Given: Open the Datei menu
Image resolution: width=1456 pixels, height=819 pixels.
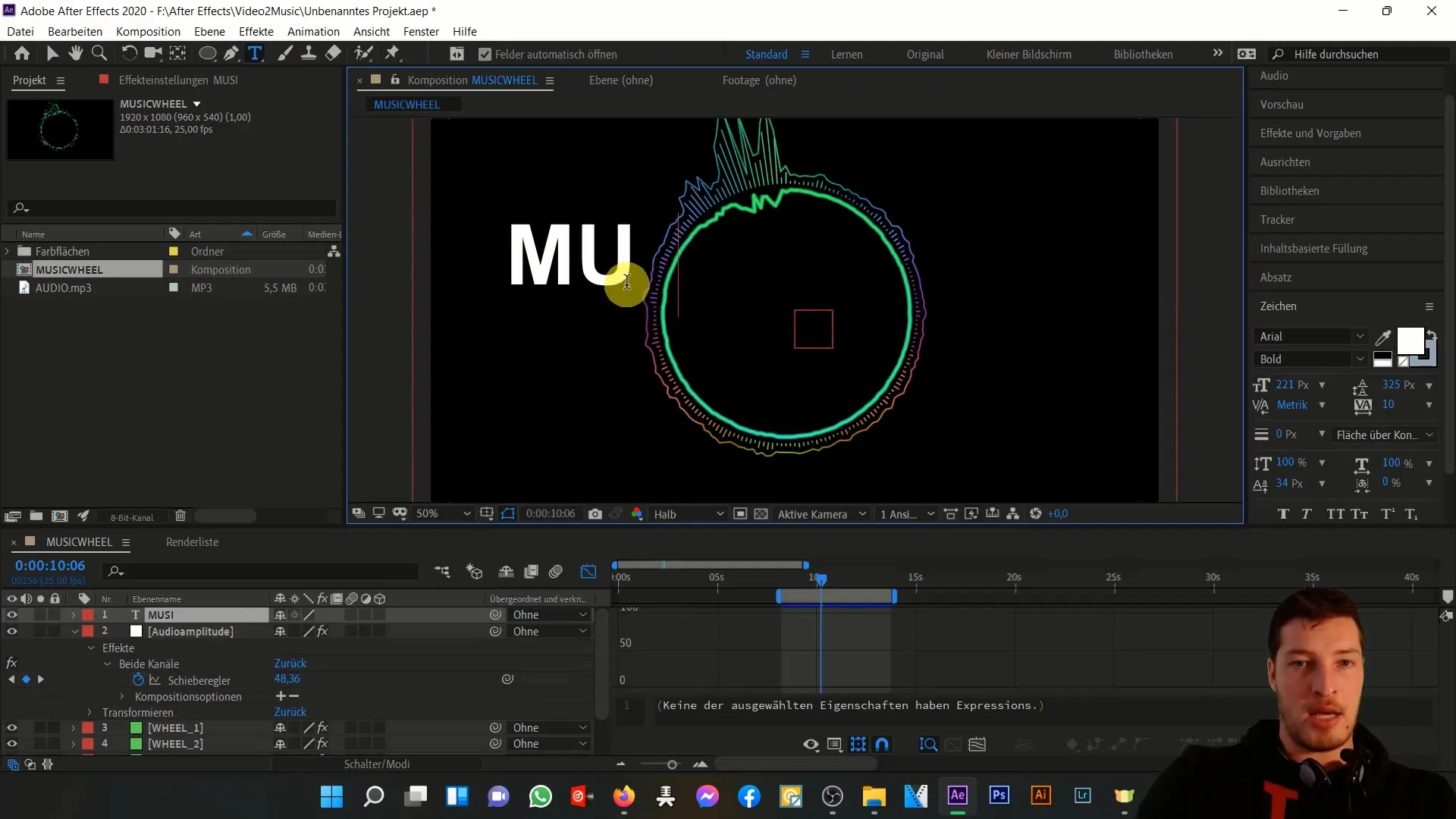Looking at the screenshot, I should tap(20, 32).
